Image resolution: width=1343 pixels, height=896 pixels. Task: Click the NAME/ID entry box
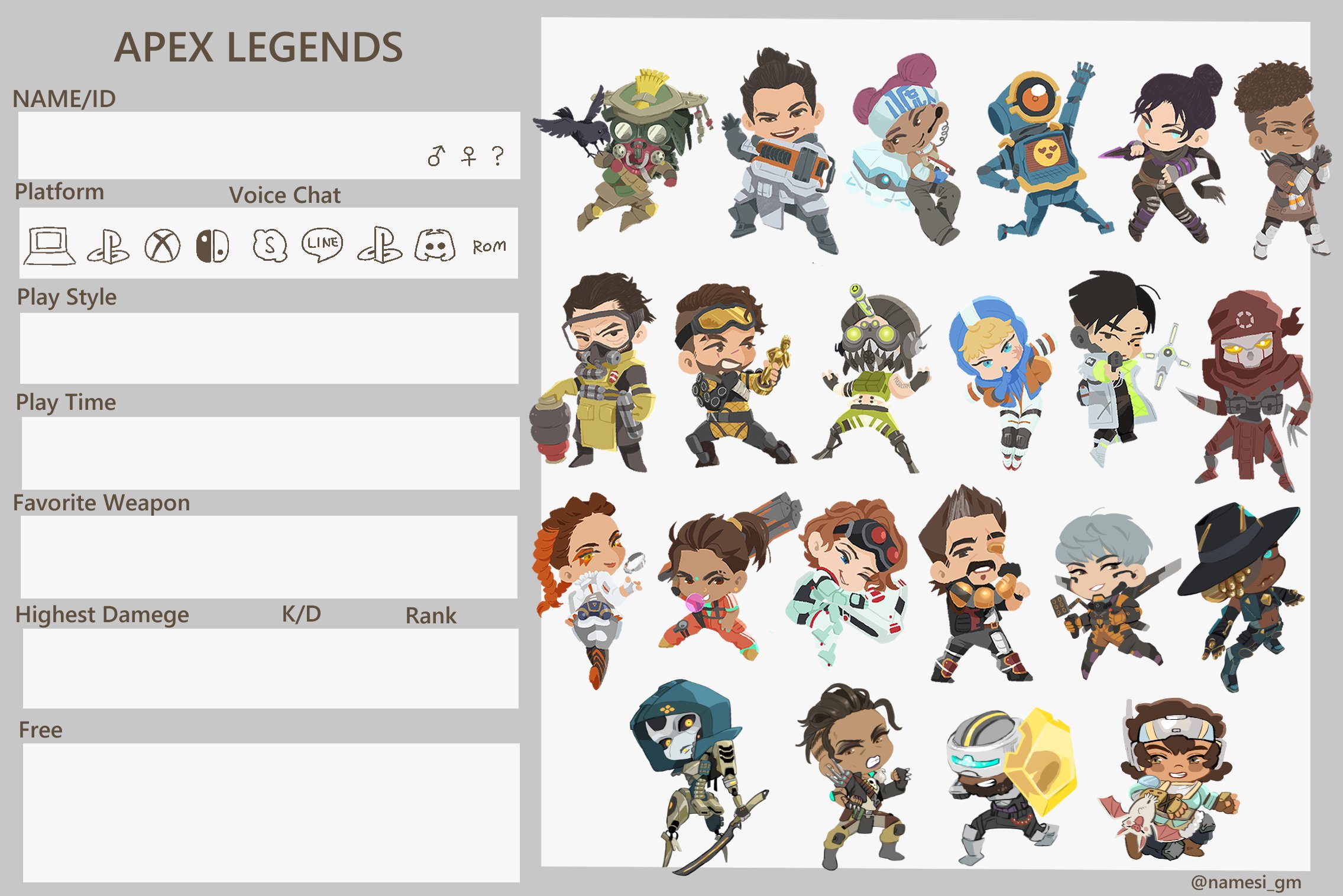point(269,145)
